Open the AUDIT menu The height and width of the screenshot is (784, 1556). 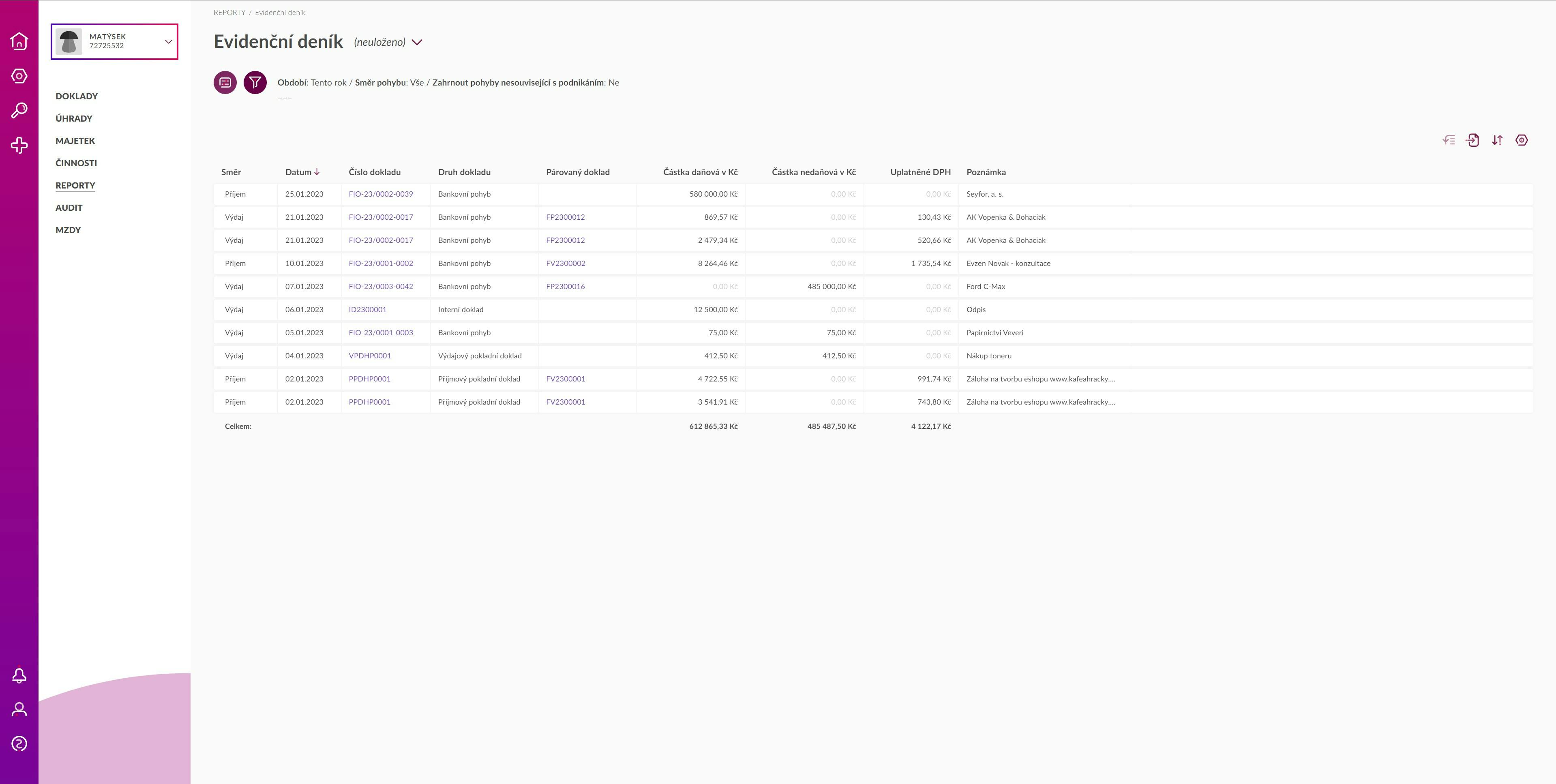tap(69, 208)
